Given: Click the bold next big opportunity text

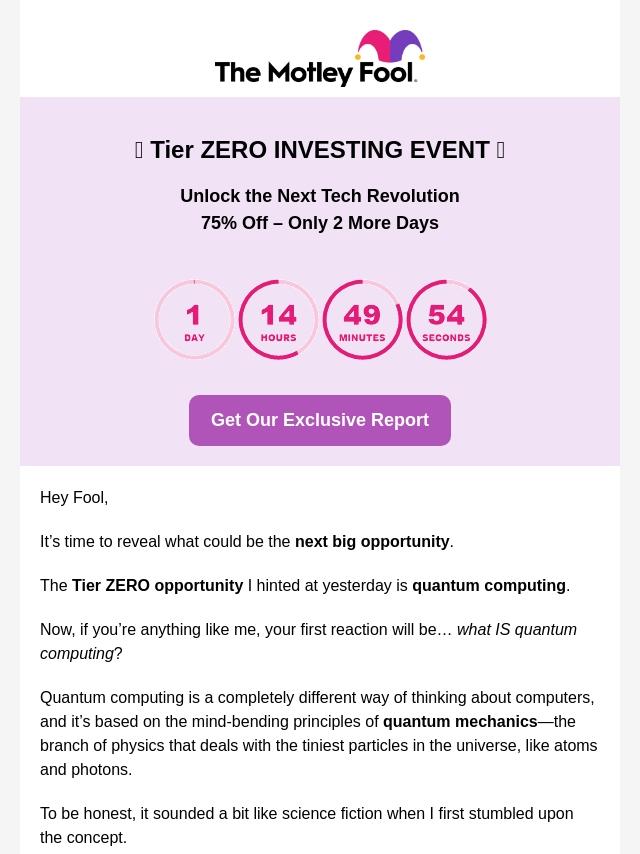Looking at the screenshot, I should (372, 542).
